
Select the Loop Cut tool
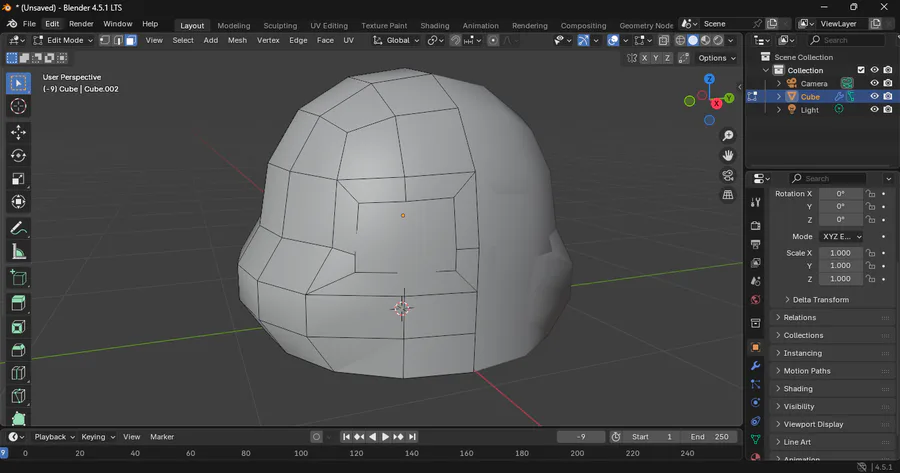point(18,373)
